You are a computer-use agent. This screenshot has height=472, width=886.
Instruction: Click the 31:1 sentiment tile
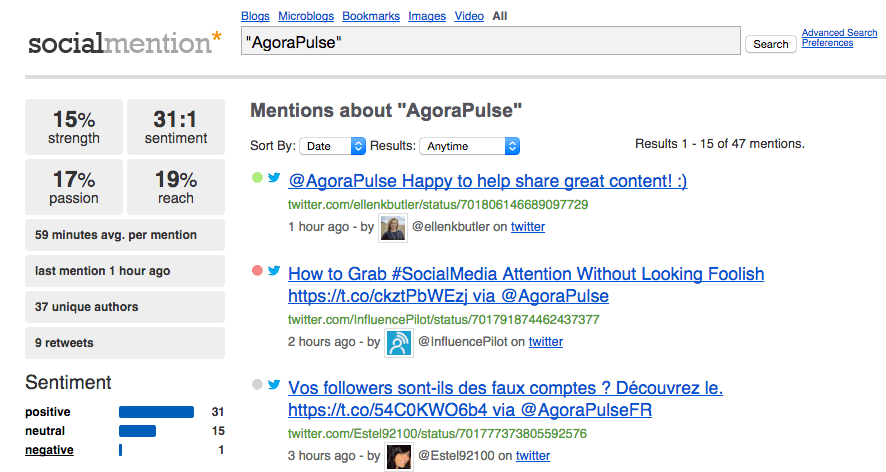pyautogui.click(x=176, y=127)
